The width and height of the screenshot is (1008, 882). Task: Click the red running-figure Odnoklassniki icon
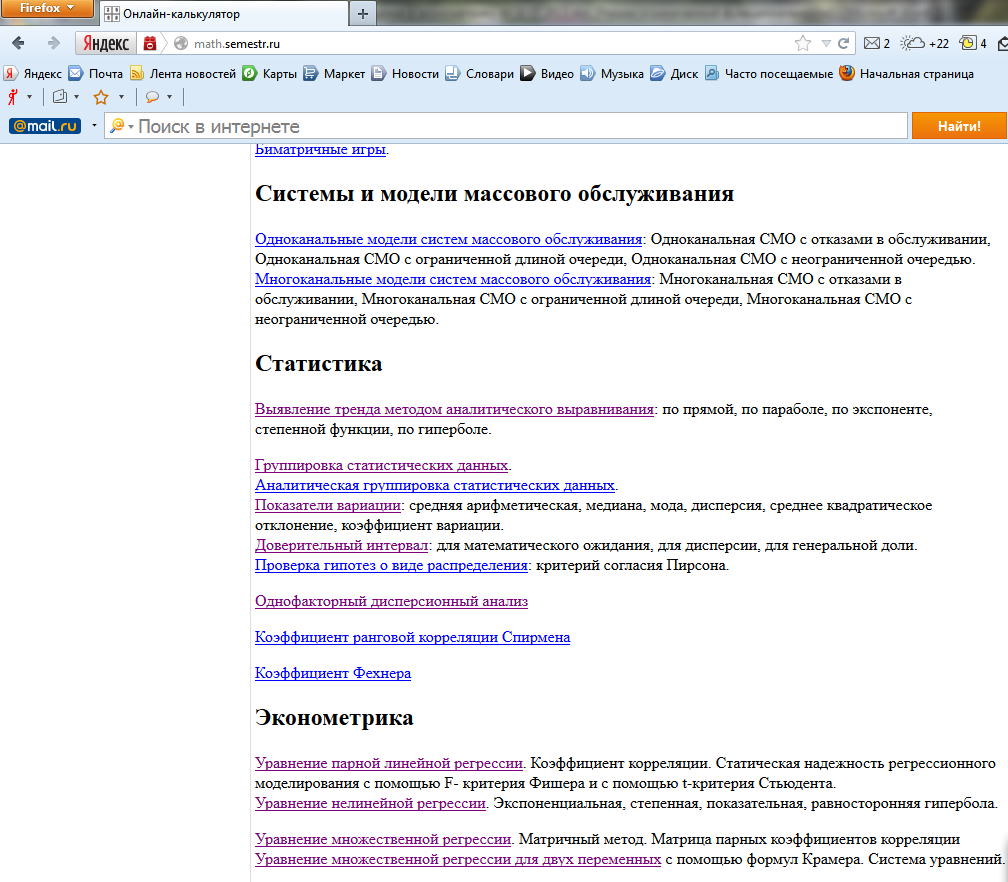pos(12,97)
